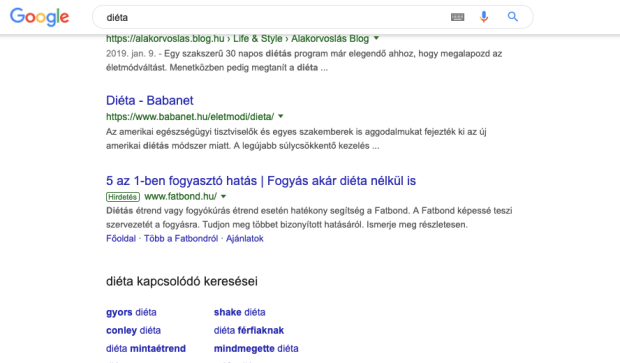Open the Diéta - Babanet result
The height and width of the screenshot is (363, 620).
[x=149, y=100]
